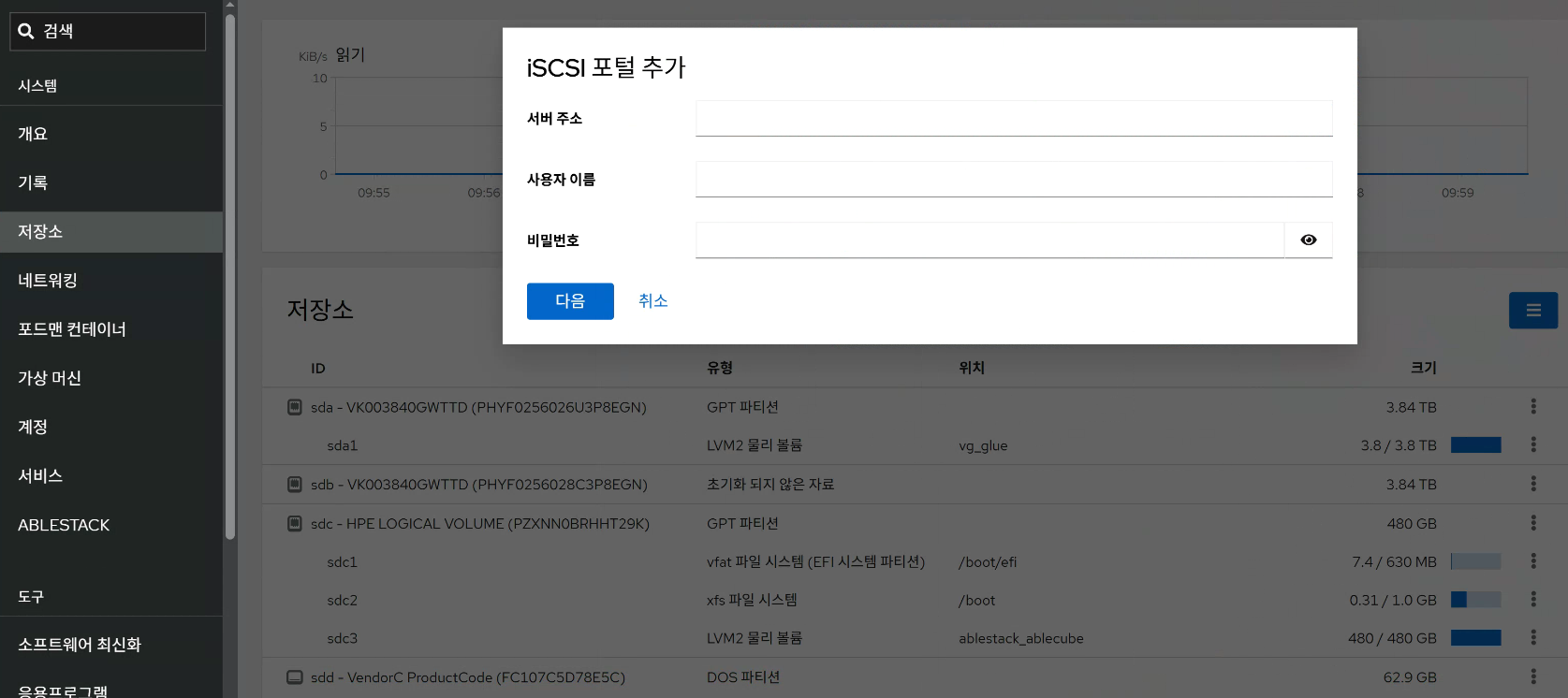This screenshot has height=698, width=1568.
Task: Open kebab menu for sda1 row
Action: coord(1533,444)
